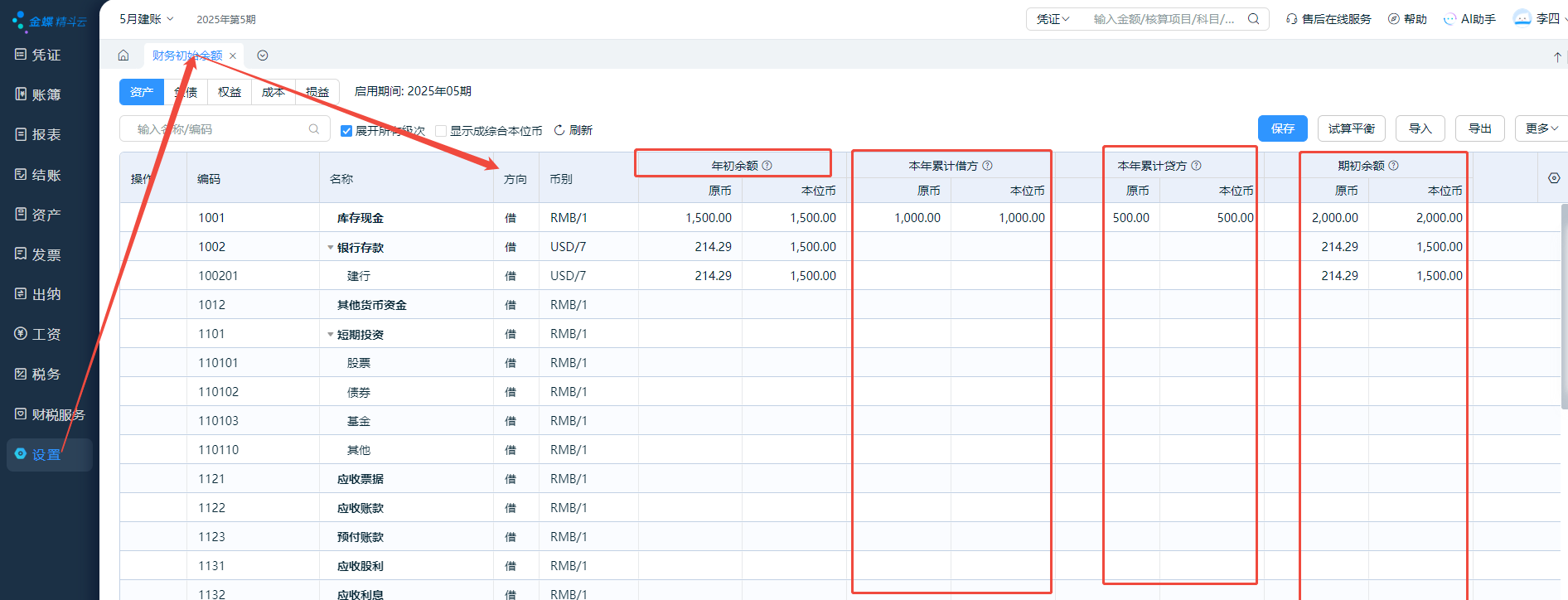Open 账簿 in the left sidebar

coord(46,94)
